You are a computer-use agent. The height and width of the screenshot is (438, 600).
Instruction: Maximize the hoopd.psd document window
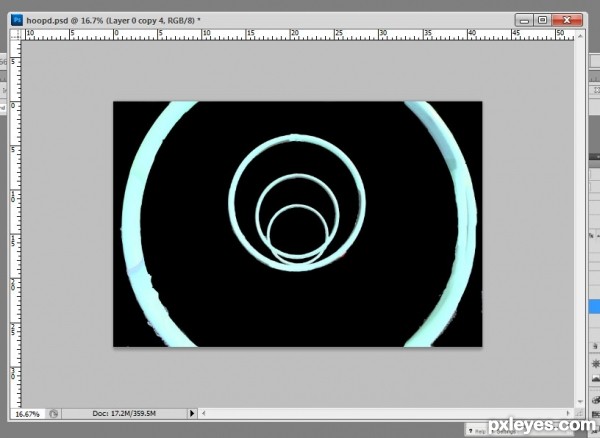pyautogui.click(x=542, y=20)
